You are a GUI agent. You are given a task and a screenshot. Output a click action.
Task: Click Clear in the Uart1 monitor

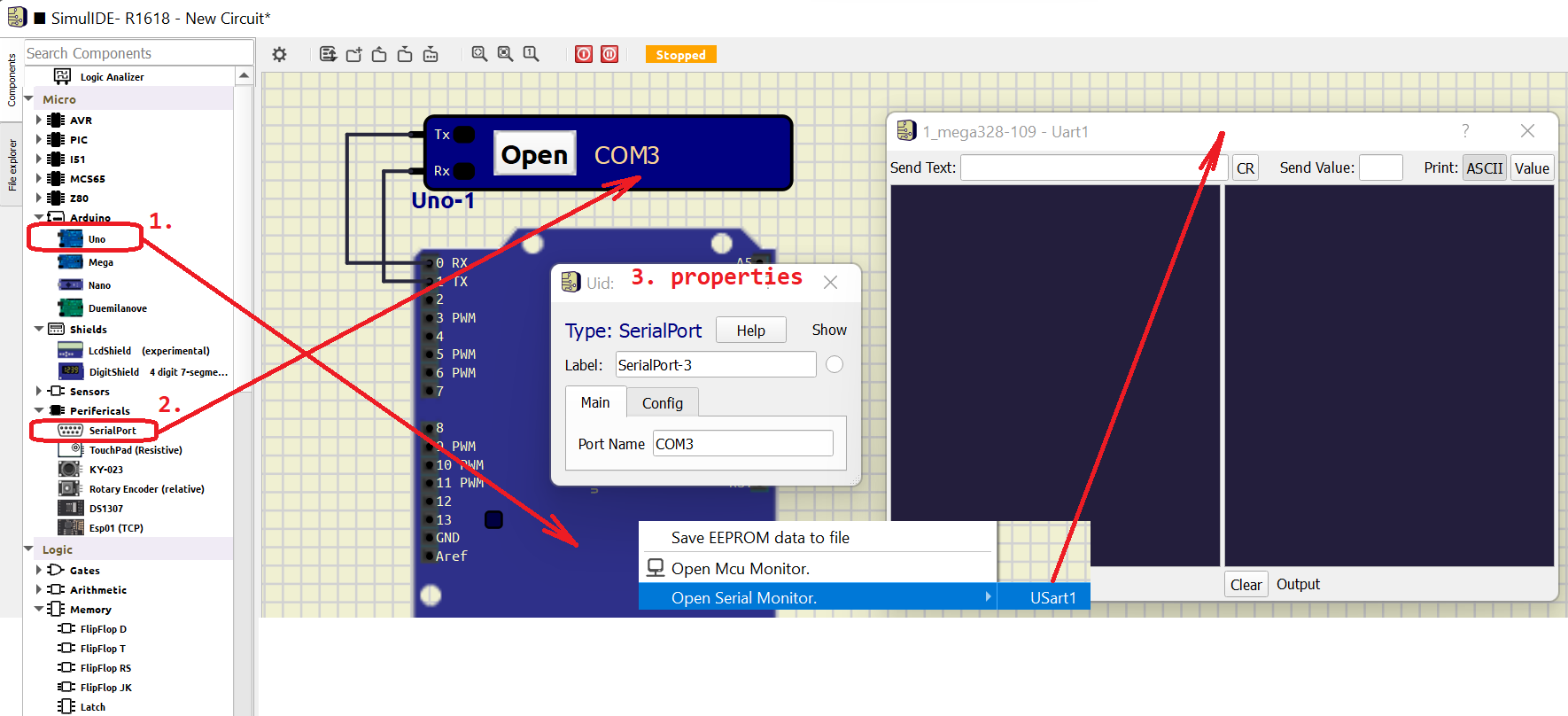coord(1246,585)
